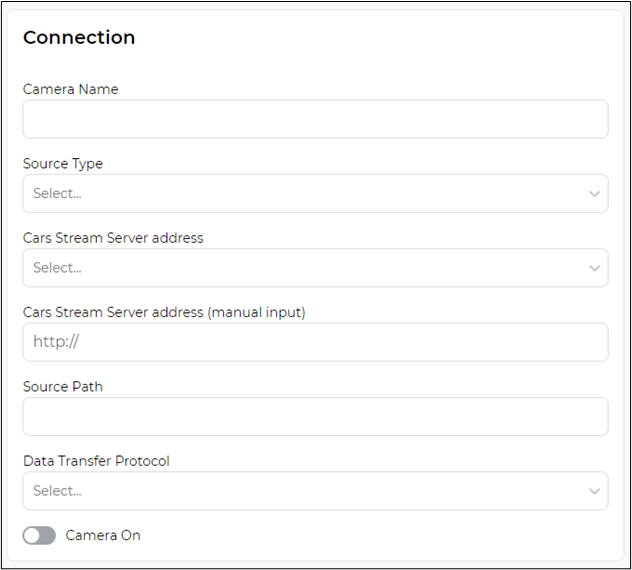Click the Source Path input box
Image resolution: width=632 pixels, height=570 pixels.
[x=315, y=416]
